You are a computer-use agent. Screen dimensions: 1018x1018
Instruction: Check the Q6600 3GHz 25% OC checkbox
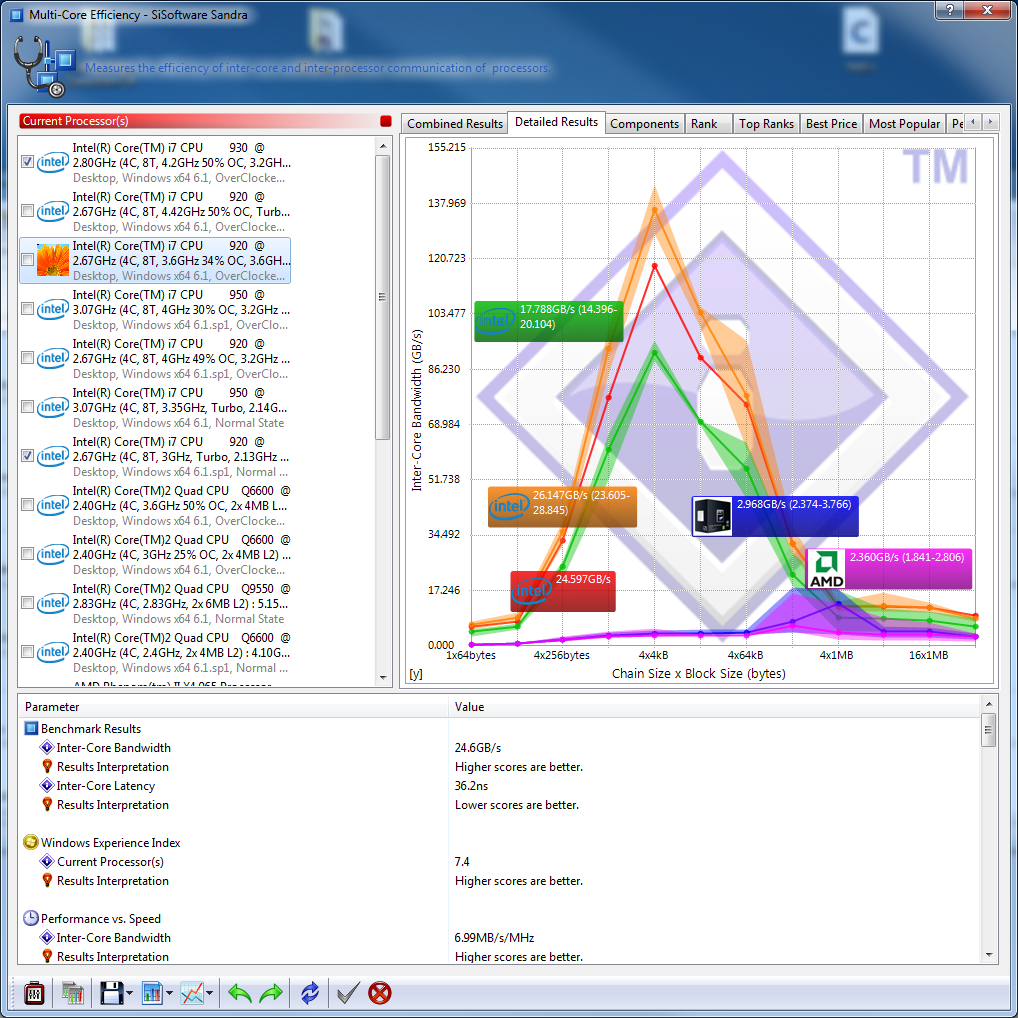27,554
